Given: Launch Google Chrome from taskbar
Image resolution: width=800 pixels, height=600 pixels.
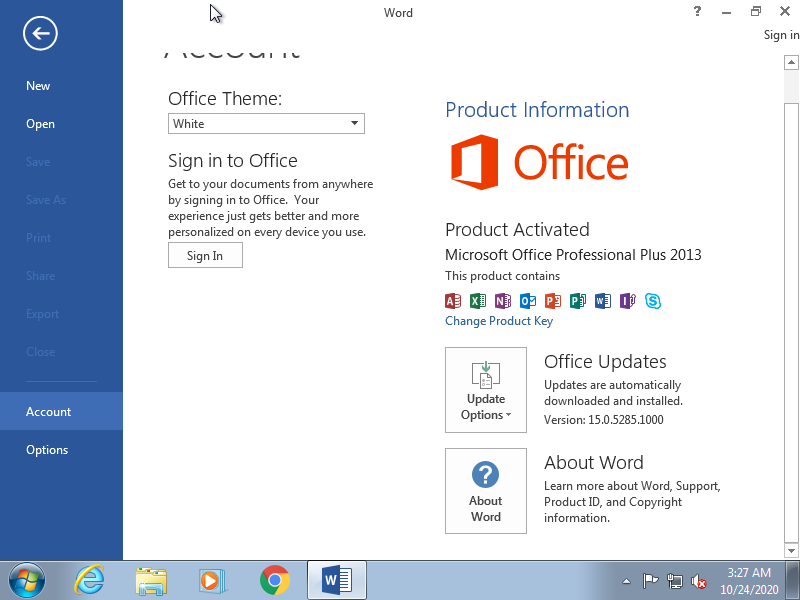Looking at the screenshot, I should click(x=274, y=581).
